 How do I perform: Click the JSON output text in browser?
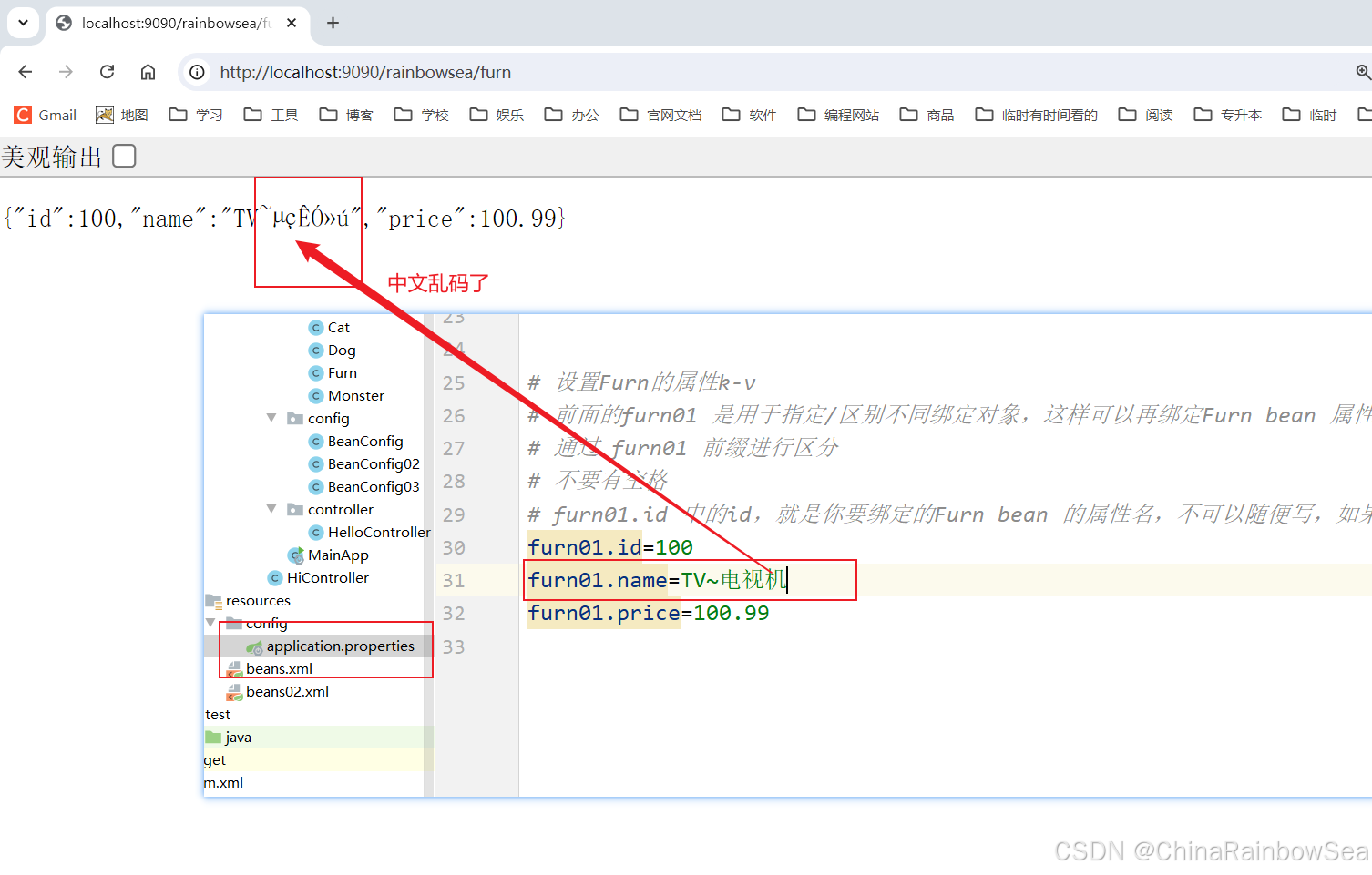coord(284,219)
